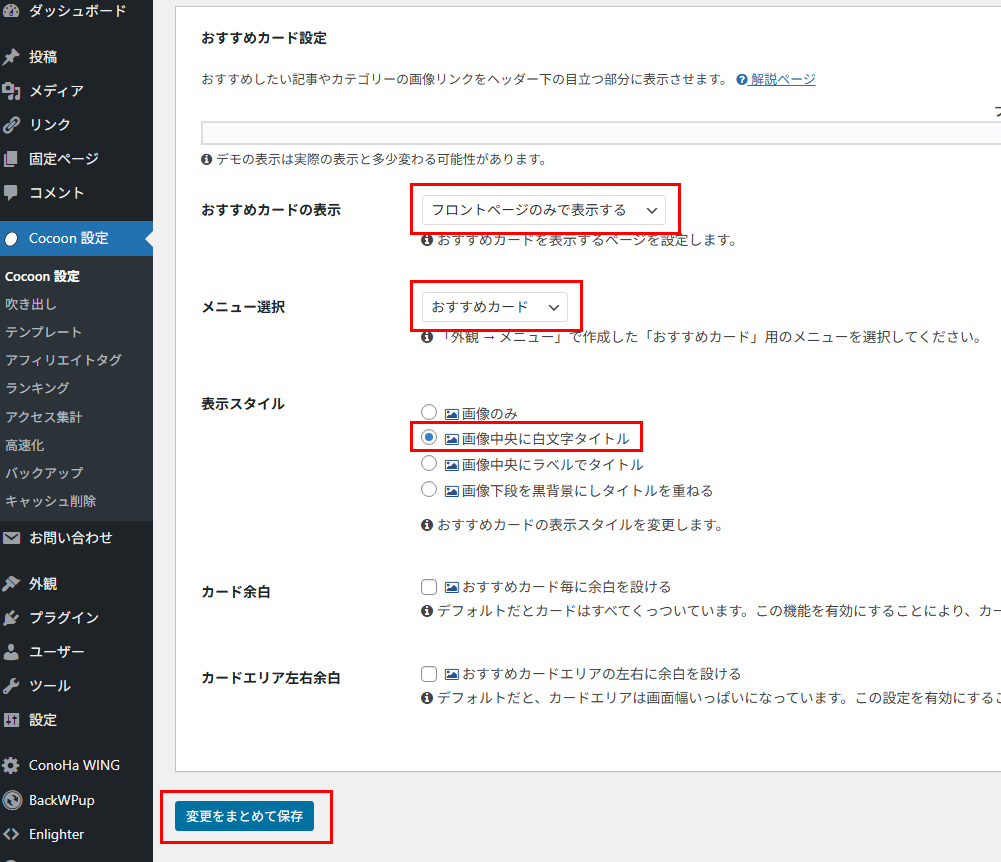Viewport: 1001px width, 862px height.
Task: Click the chain link icon for リンク
Action: point(12,125)
